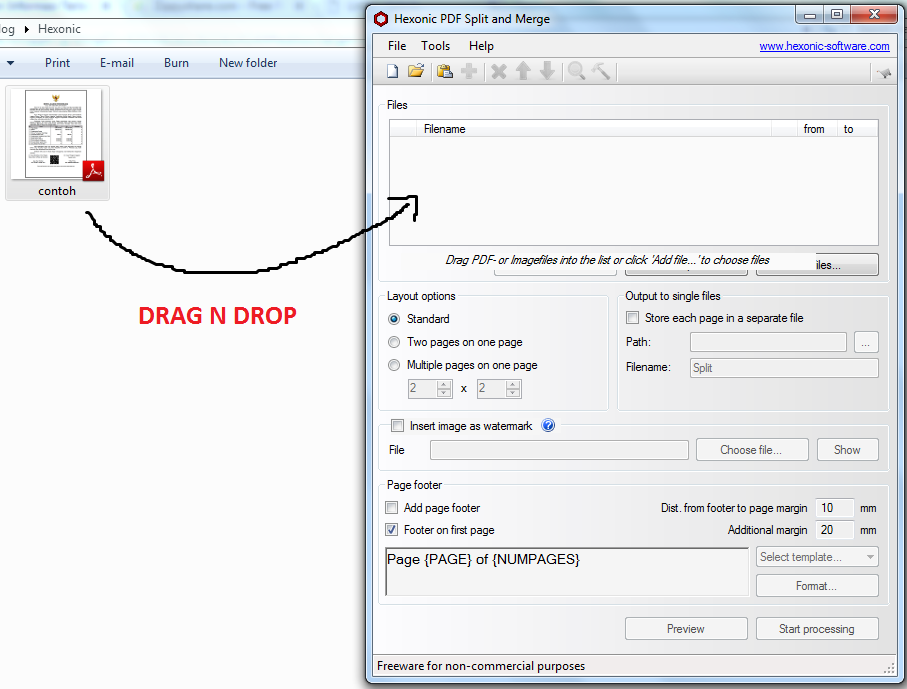Click the Filename field containing Split
Viewport: 907px width, 689px height.
point(784,368)
